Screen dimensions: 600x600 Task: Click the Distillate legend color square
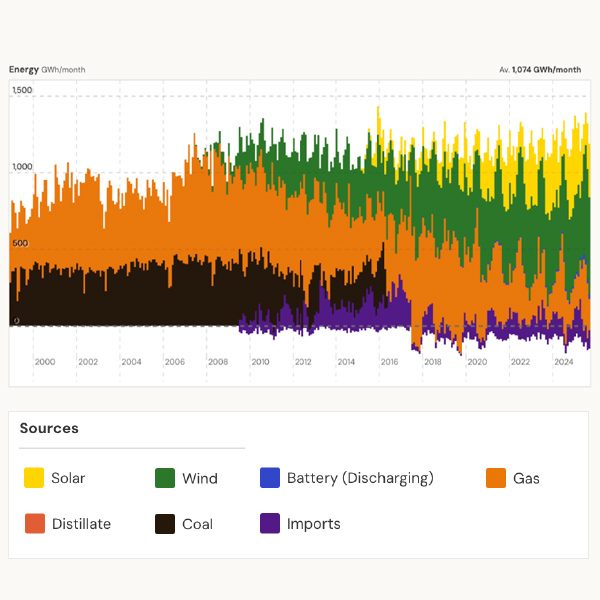click(34, 523)
